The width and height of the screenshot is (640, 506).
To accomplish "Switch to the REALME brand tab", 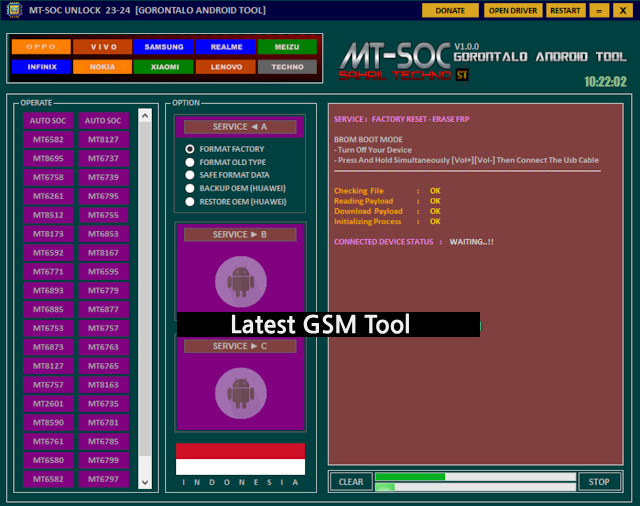I will (x=226, y=47).
